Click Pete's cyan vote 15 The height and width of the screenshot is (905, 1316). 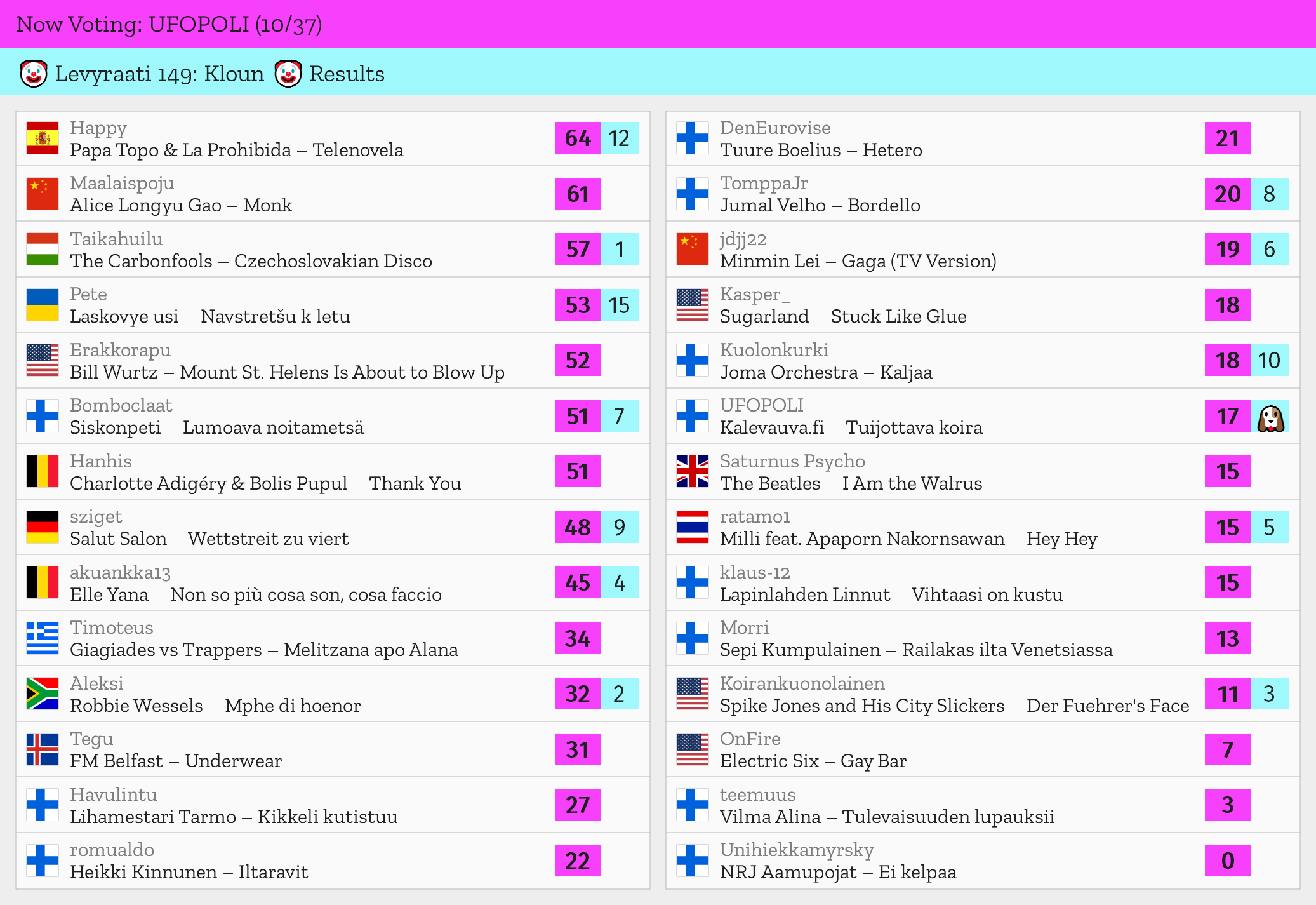click(x=619, y=305)
